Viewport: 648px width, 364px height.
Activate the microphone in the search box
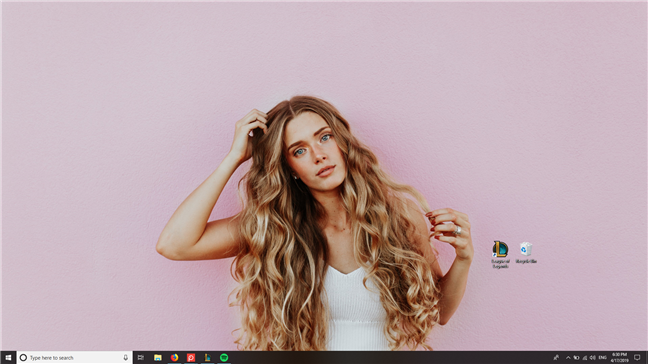[126, 357]
